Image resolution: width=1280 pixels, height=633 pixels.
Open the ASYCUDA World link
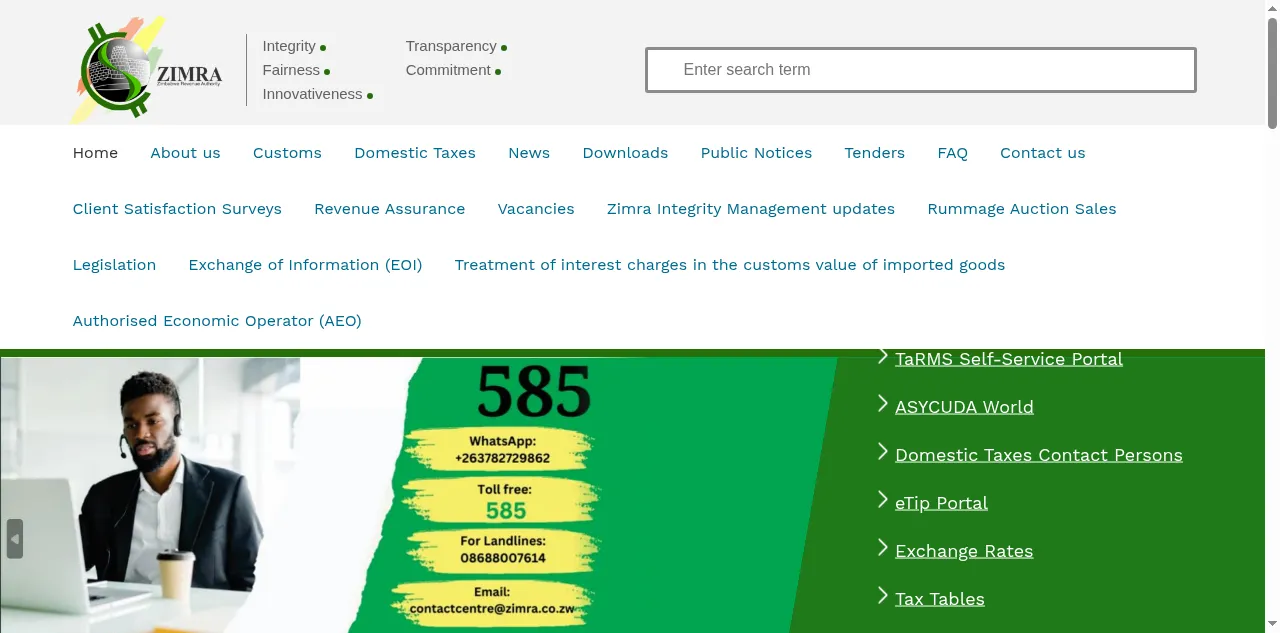click(x=964, y=407)
